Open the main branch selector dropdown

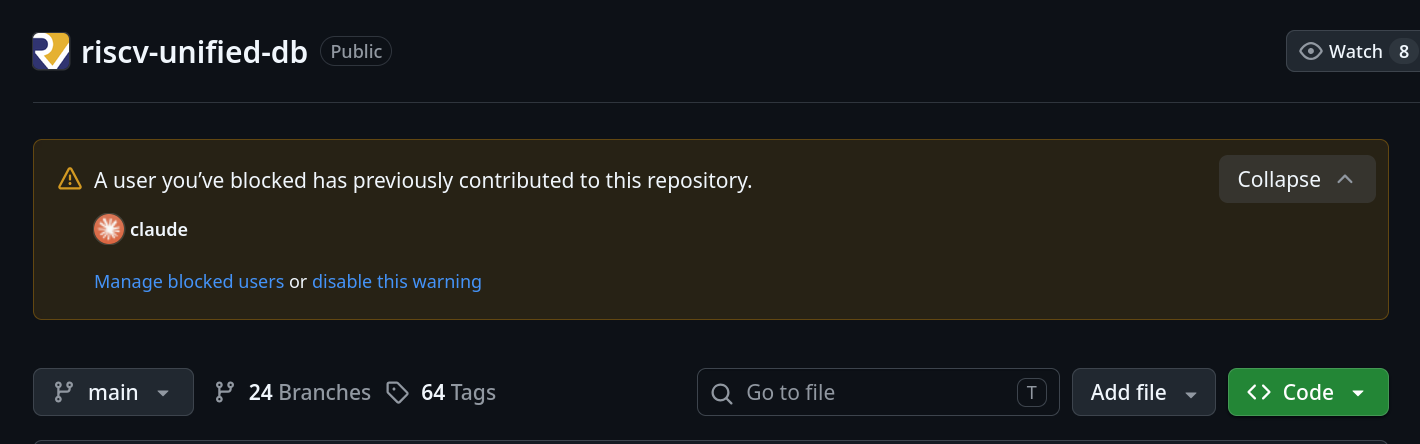113,392
